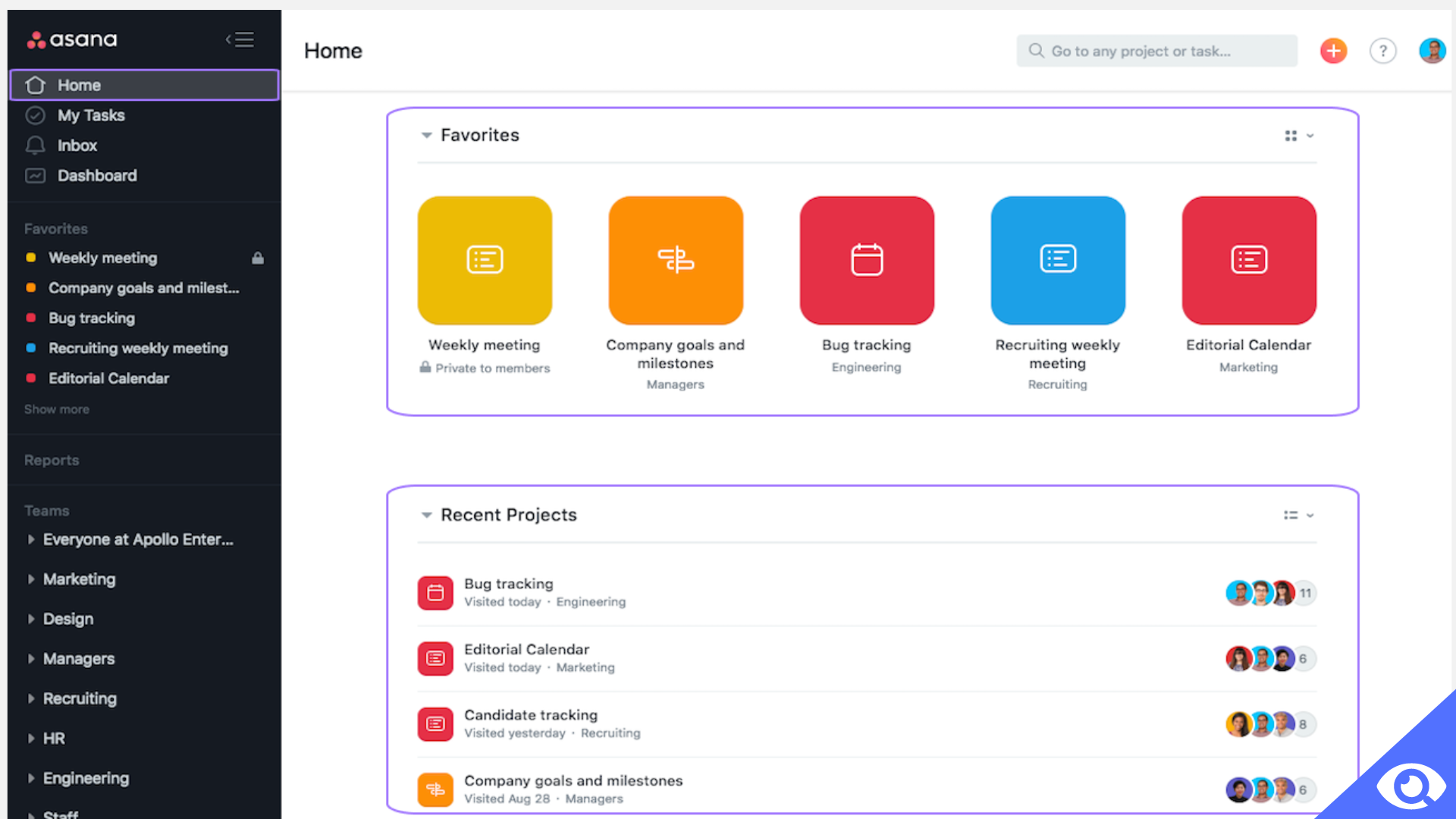1456x819 pixels.
Task: Open the profile avatar menu
Action: pyautogui.click(x=1432, y=51)
